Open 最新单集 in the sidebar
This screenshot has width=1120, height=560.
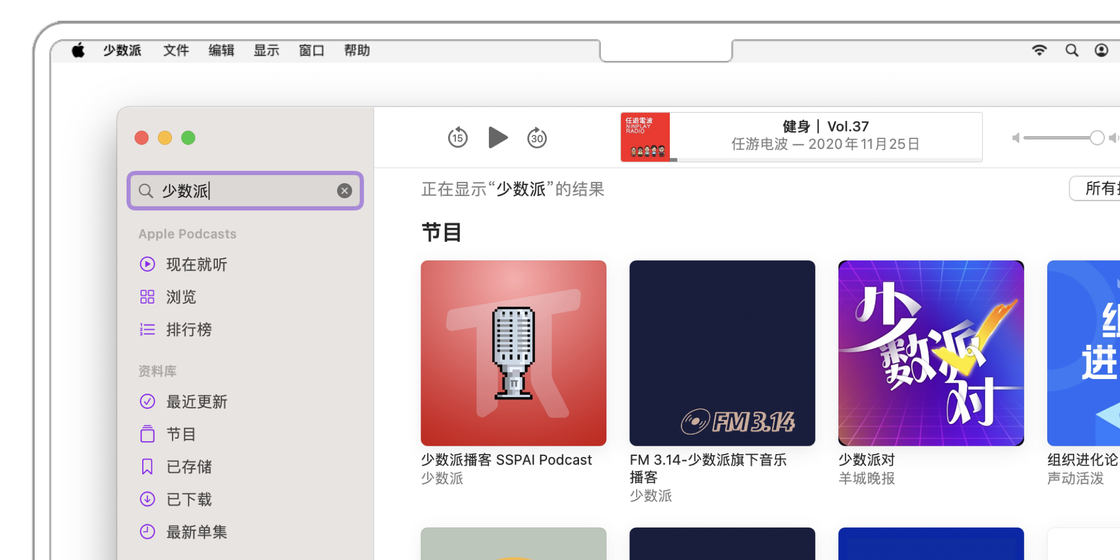[x=196, y=532]
